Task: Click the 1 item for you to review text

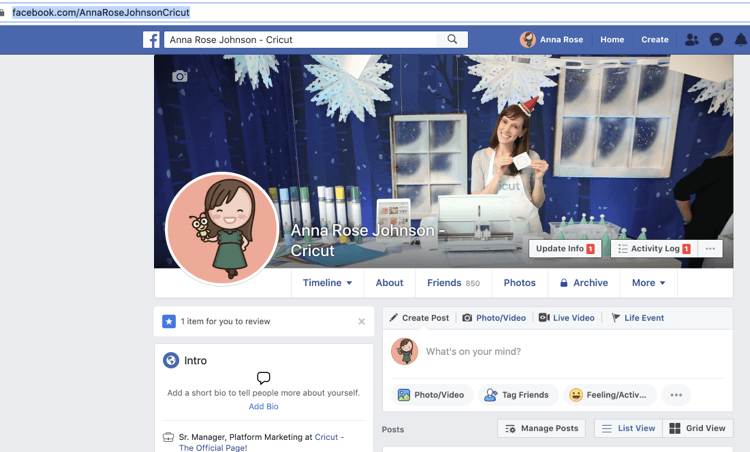Action: 225,321
